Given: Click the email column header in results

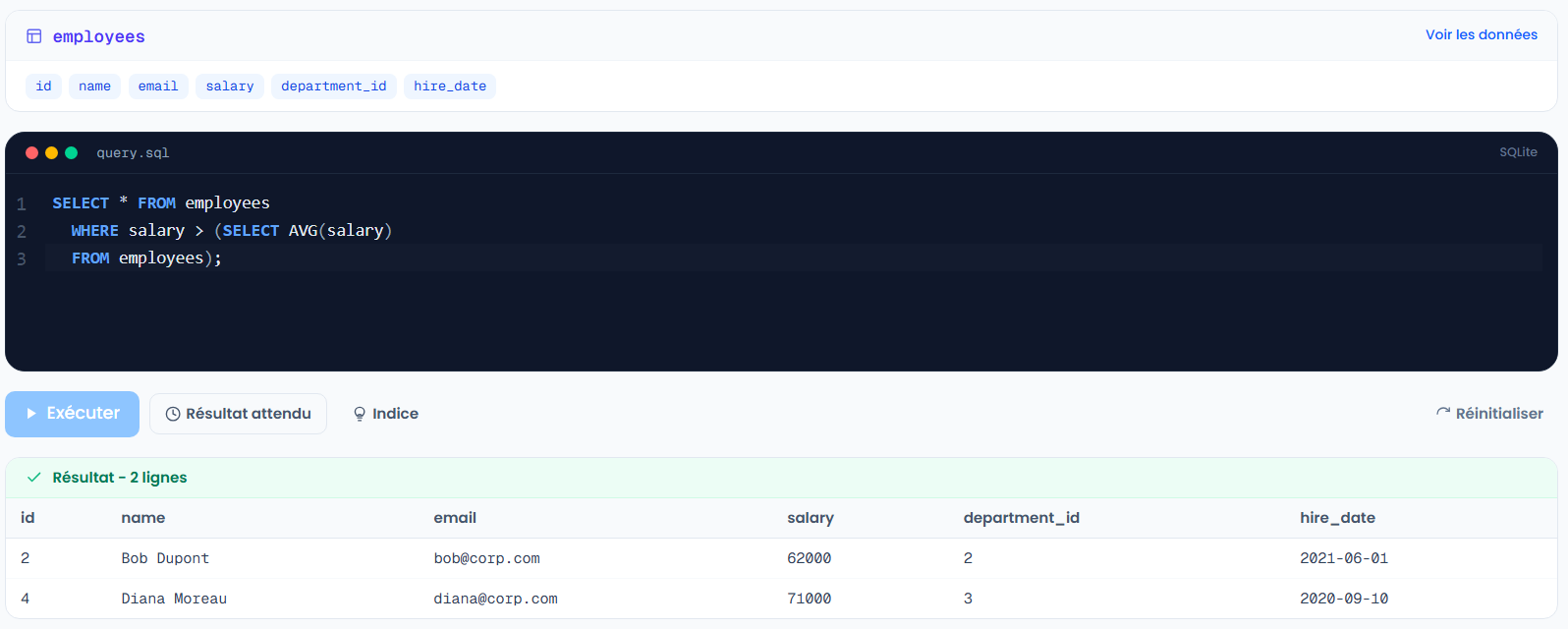Looking at the screenshot, I should coord(455,518).
